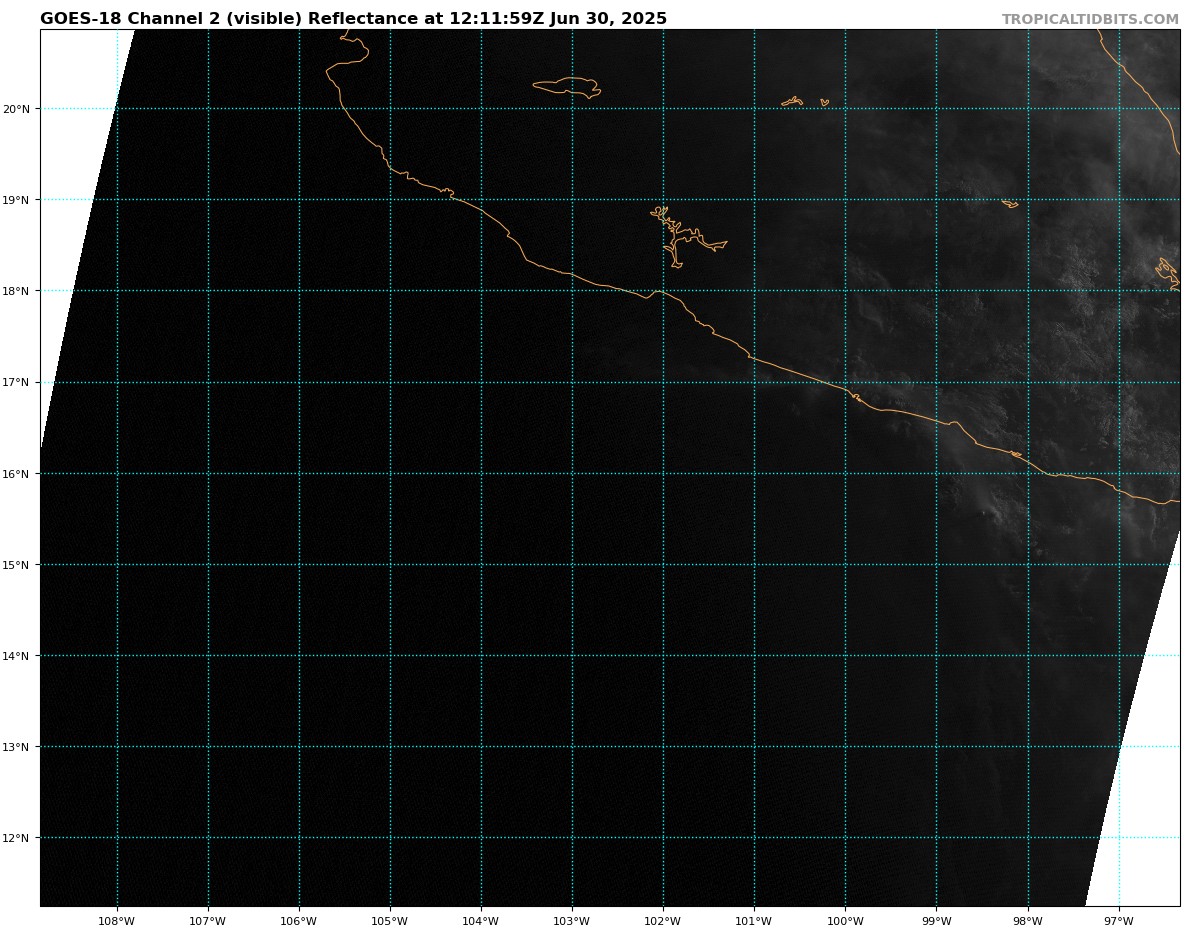Image resolution: width=1200 pixels, height=929 pixels.
Task: Click the 104°W longitude label
Action: (481, 921)
